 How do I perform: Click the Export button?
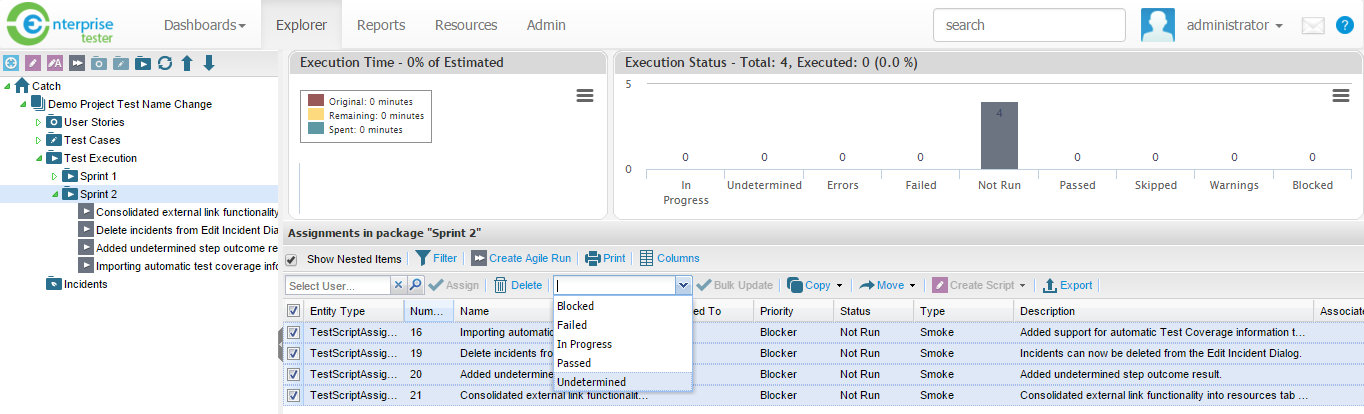point(1067,285)
